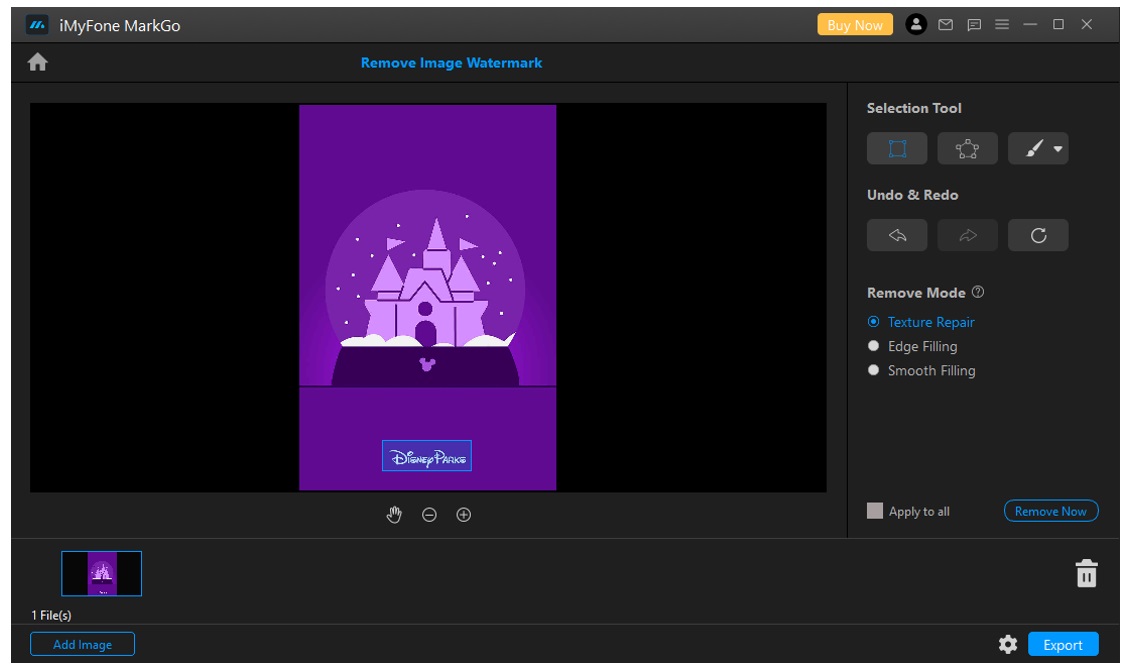Select the Disney Parks watermark selection box
This screenshot has width=1130, height=670.
coord(427,456)
